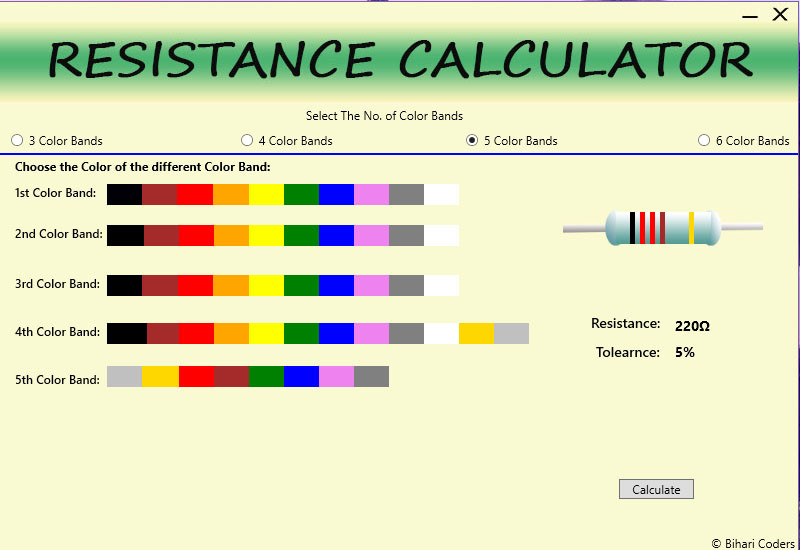Select gold swatch in 4th Color Band
Viewport: 800px width, 550px height.
pyautogui.click(x=477, y=333)
